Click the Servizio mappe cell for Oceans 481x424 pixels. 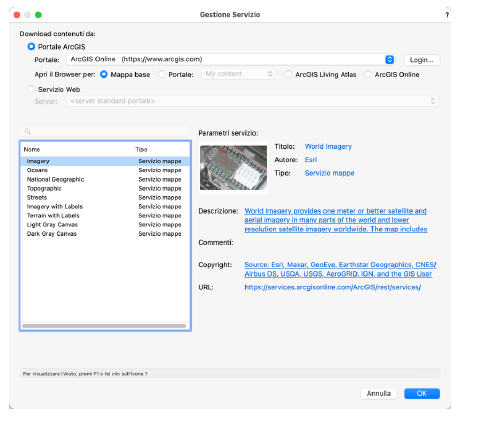click(x=160, y=170)
